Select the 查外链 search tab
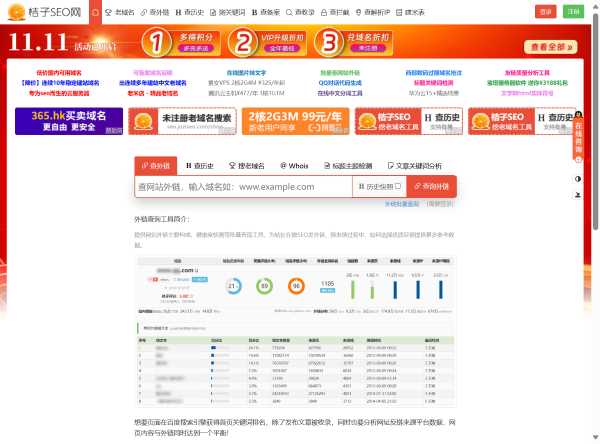This screenshot has width=600, height=444. click(x=155, y=166)
